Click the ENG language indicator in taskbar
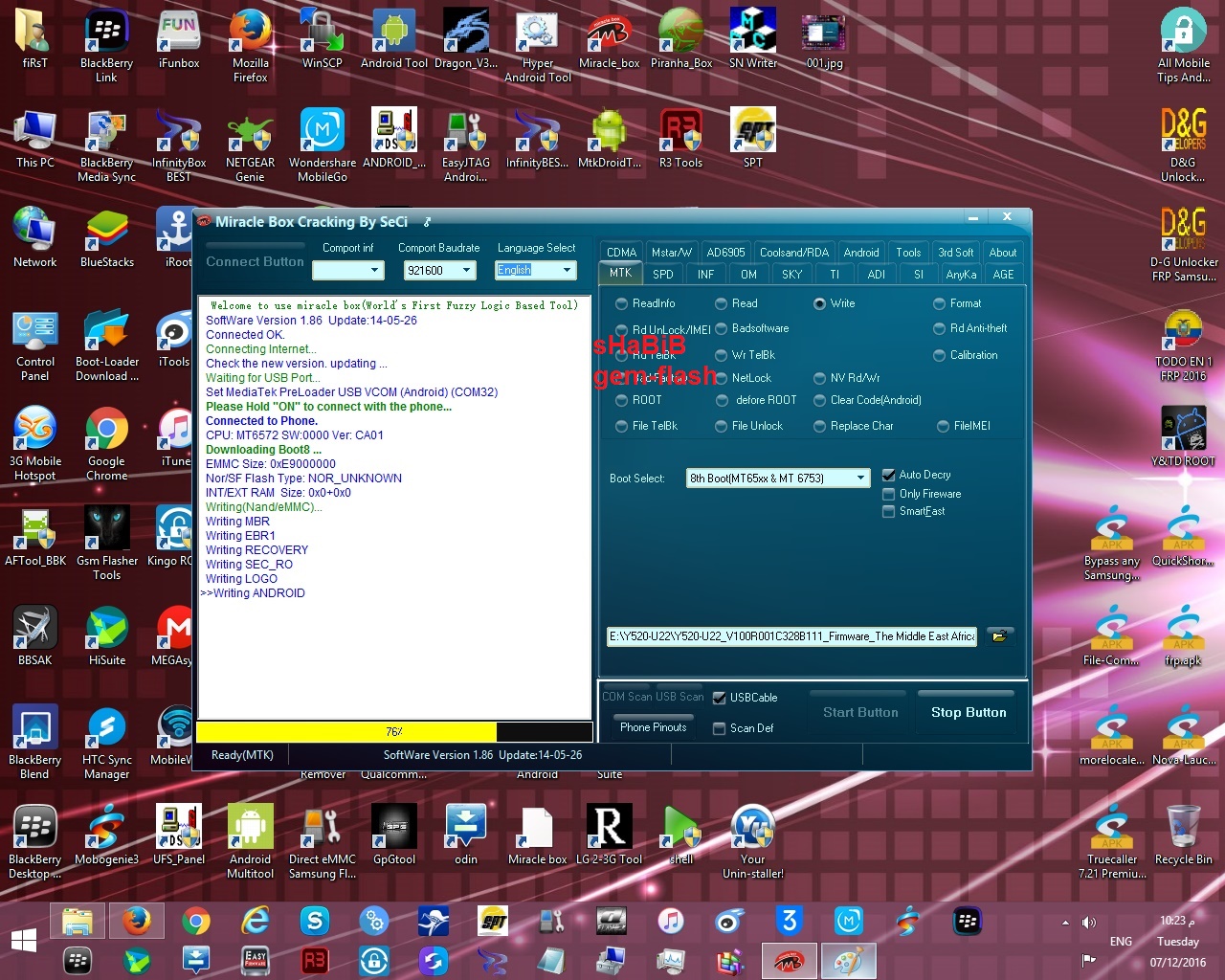Image resolution: width=1225 pixels, height=980 pixels. [x=1121, y=942]
